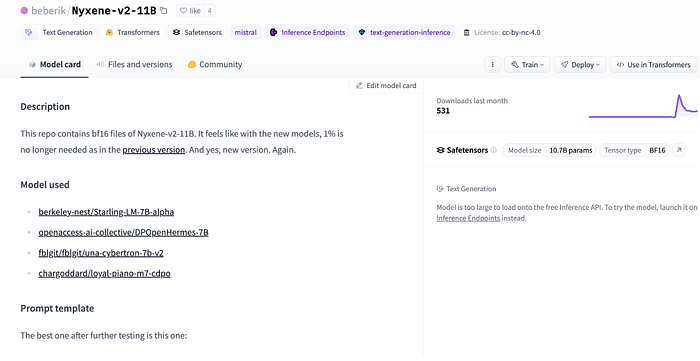The image size is (700, 361).
Task: Click the Model used heading
Action: 45,185
